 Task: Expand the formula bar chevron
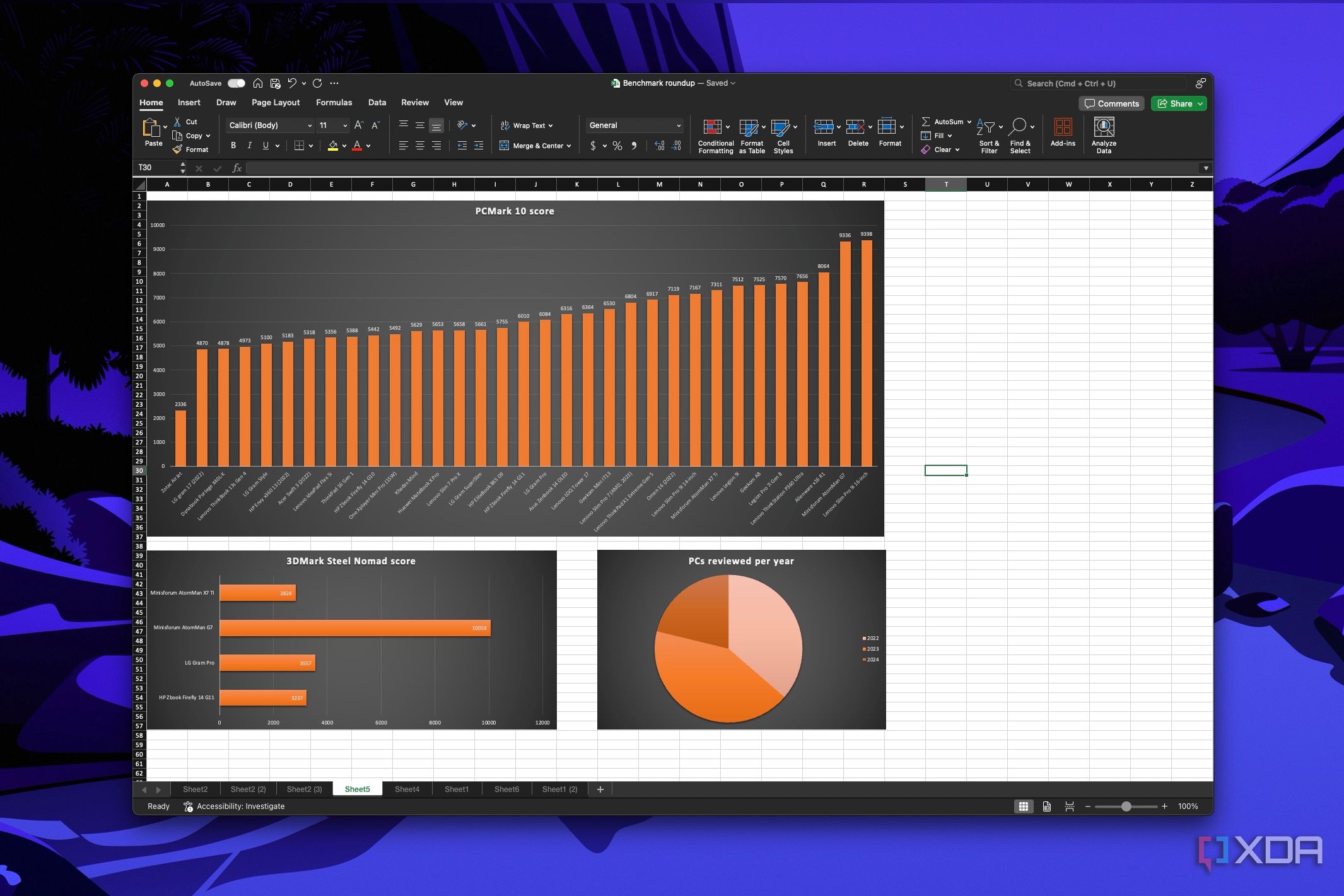pyautogui.click(x=1206, y=168)
